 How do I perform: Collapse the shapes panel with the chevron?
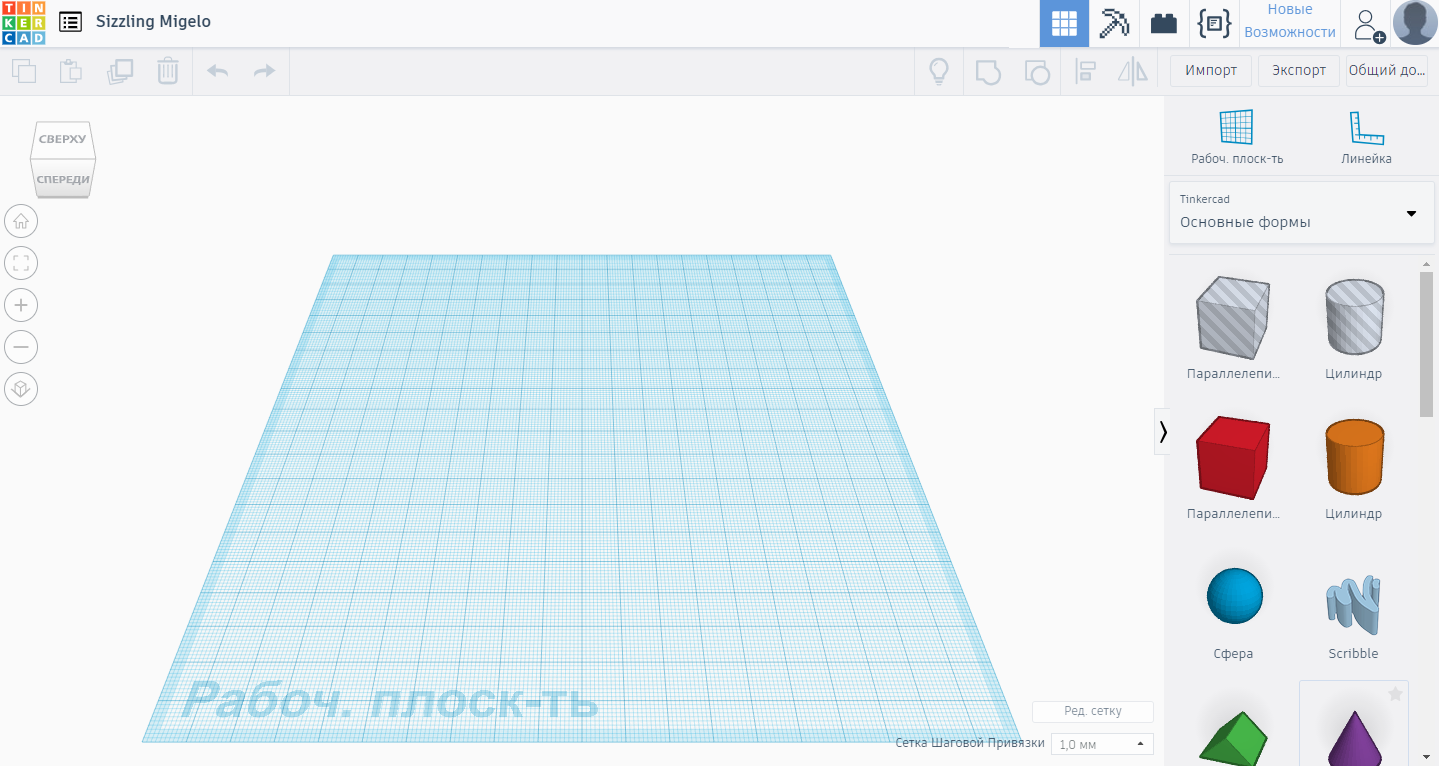pos(1162,431)
